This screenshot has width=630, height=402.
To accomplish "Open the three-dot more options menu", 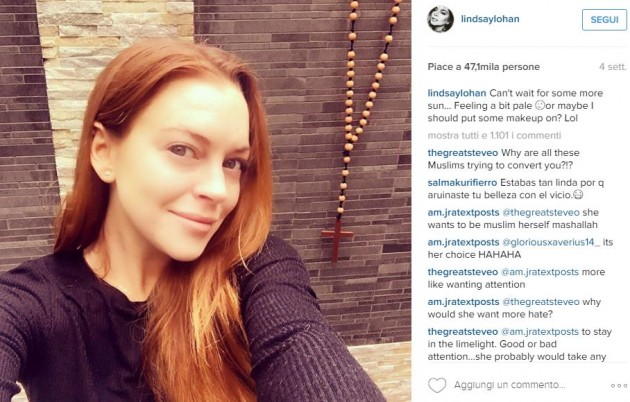I will 618,386.
